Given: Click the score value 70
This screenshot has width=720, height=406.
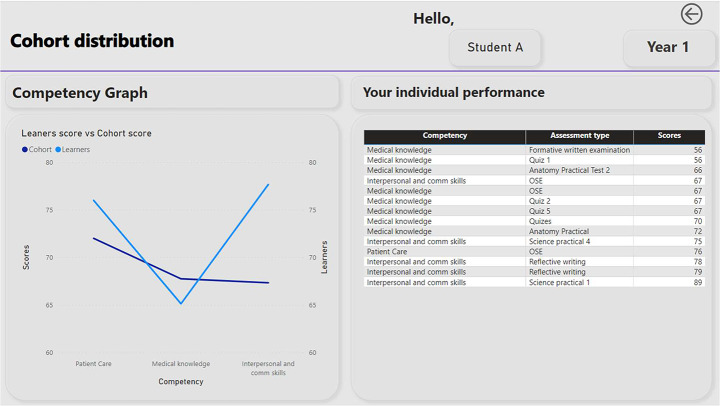Looking at the screenshot, I should (x=698, y=221).
